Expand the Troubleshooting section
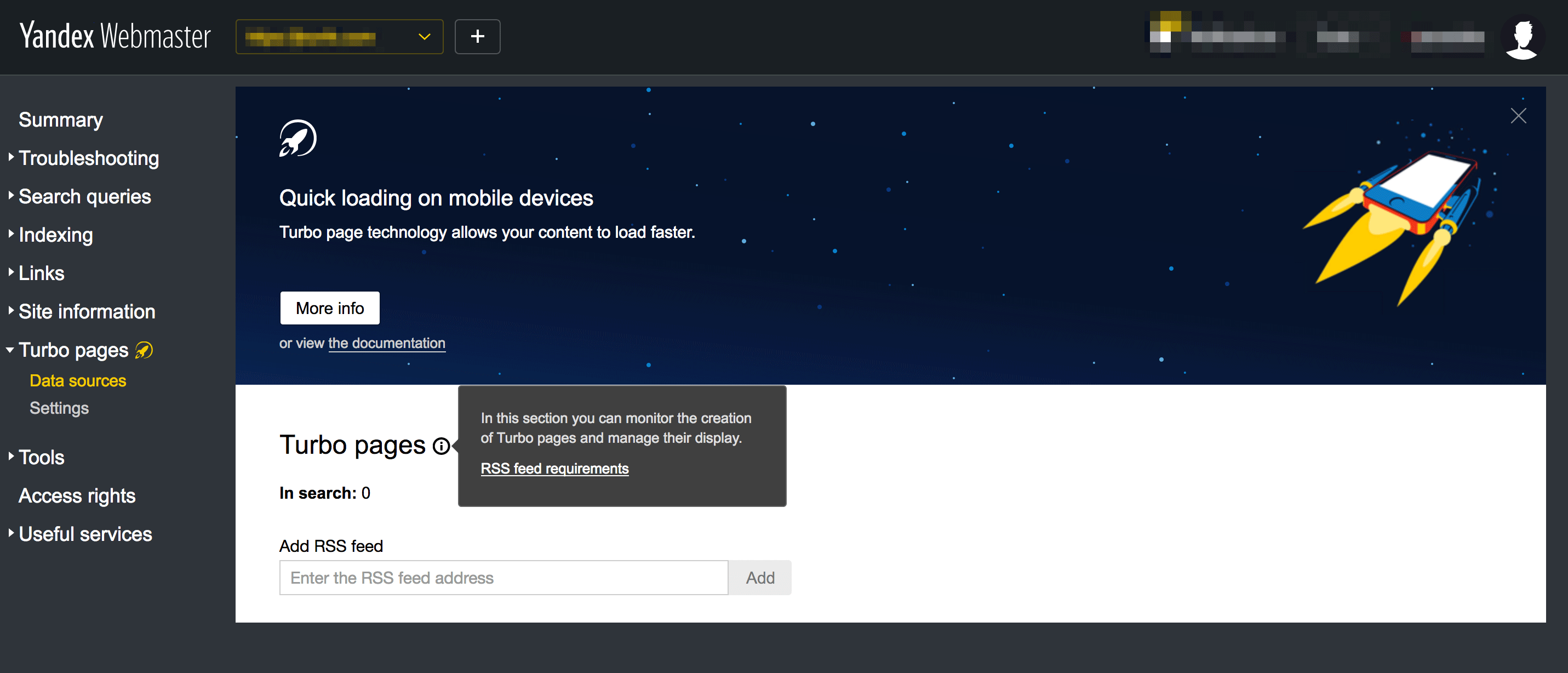Screen dimensions: 1568x673 coord(89,158)
